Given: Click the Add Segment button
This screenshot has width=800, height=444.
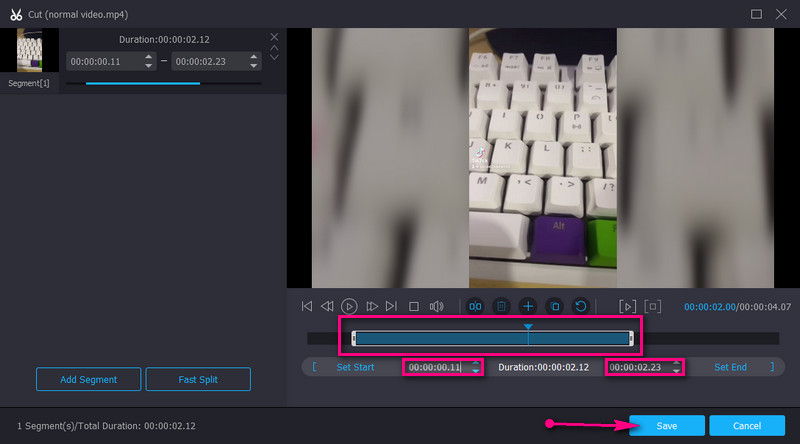Looking at the screenshot, I should coord(88,379).
